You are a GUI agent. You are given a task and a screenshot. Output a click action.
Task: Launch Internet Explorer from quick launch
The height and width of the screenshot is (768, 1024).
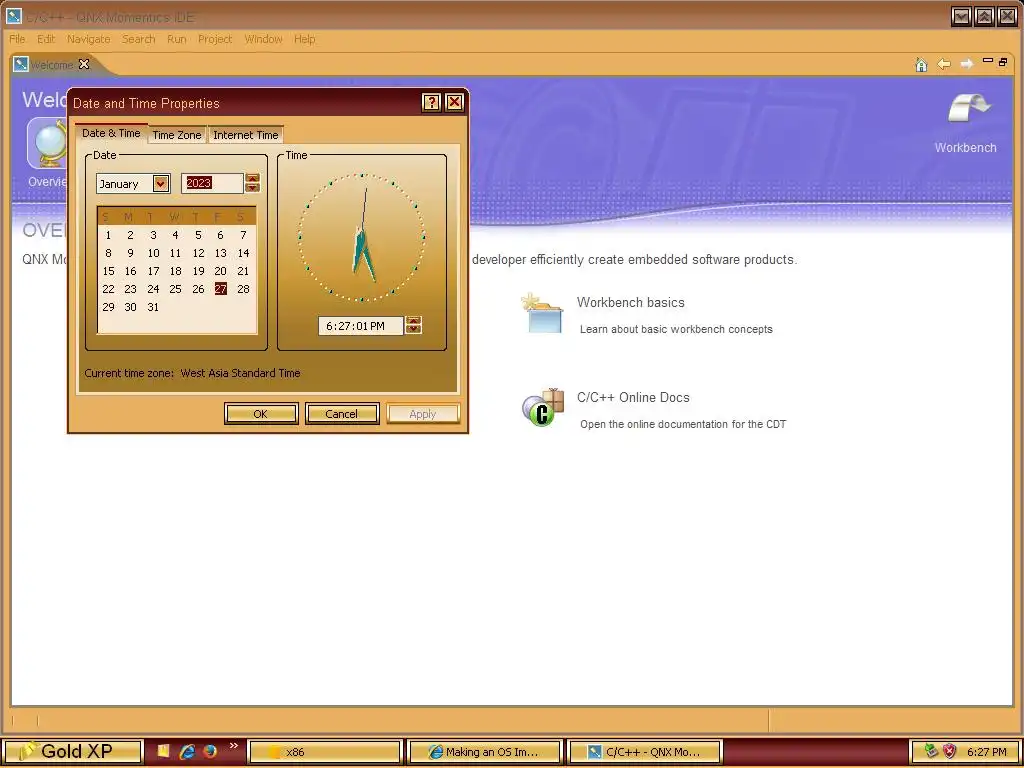(187, 751)
